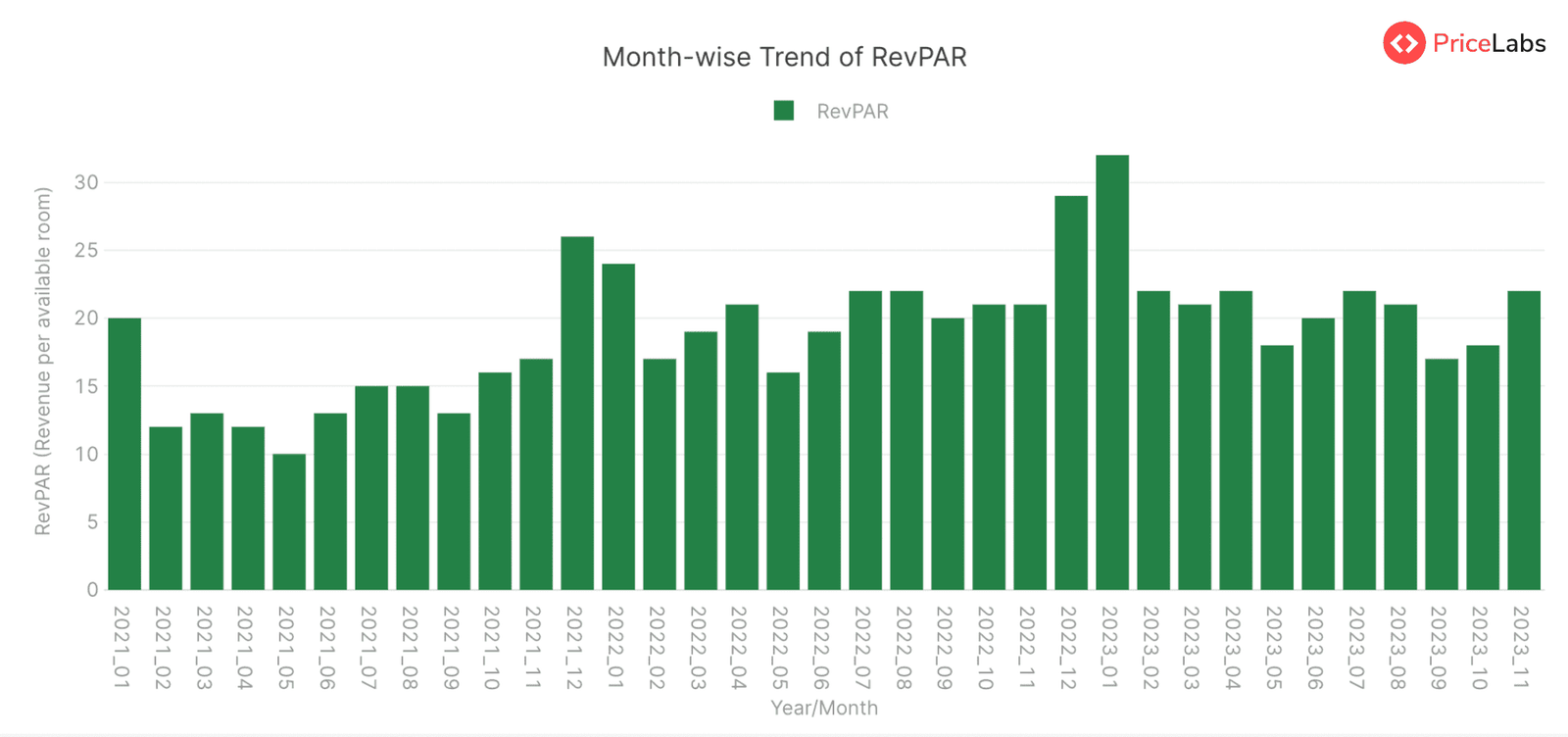Click the x-axis label 2021_06
The height and width of the screenshot is (737, 1568).
click(327, 647)
